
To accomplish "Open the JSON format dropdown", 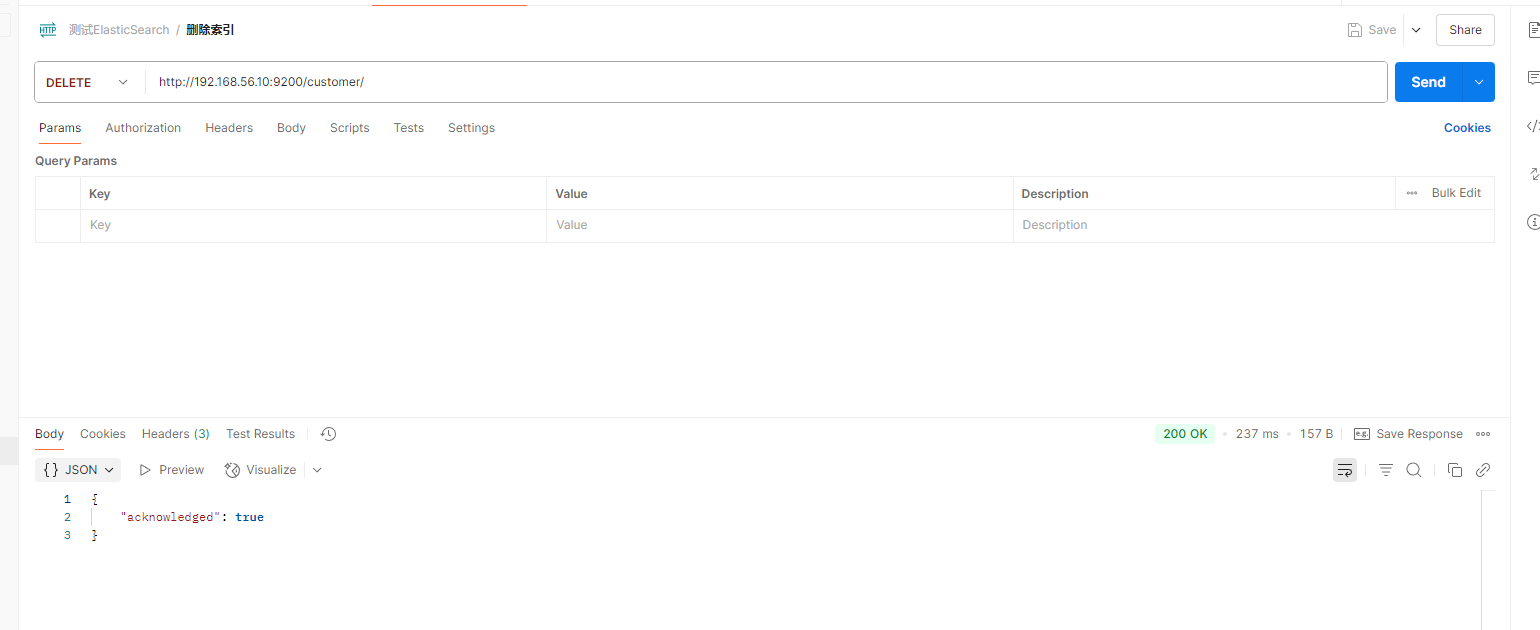I will click(78, 470).
